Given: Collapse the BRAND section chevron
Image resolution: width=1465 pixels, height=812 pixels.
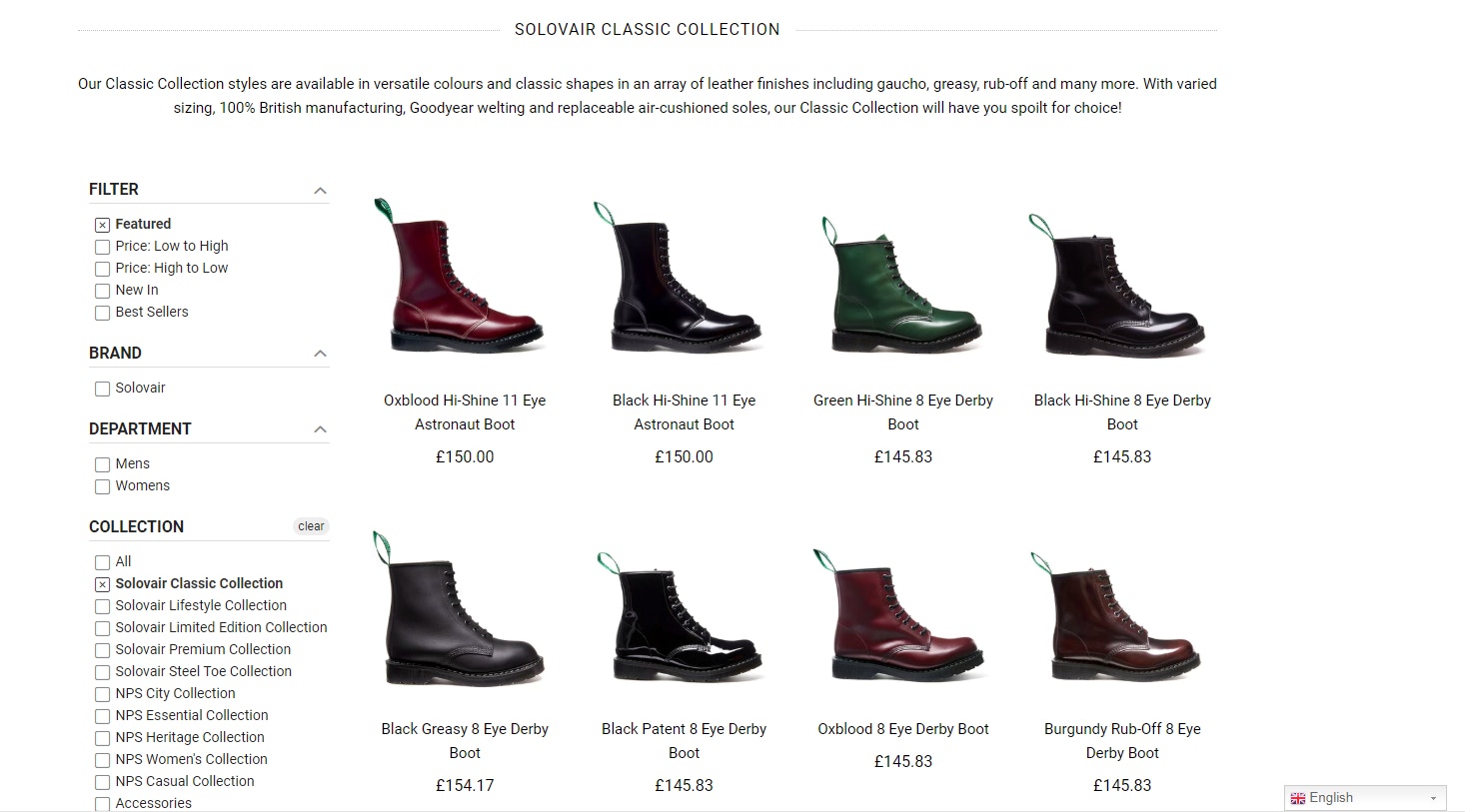Looking at the screenshot, I should pyautogui.click(x=320, y=354).
